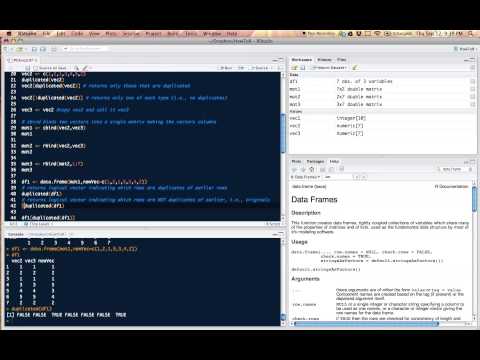Image resolution: width=480 pixels, height=360 pixels.
Task: Open the Data Frames topic dropdown
Action: [306, 177]
